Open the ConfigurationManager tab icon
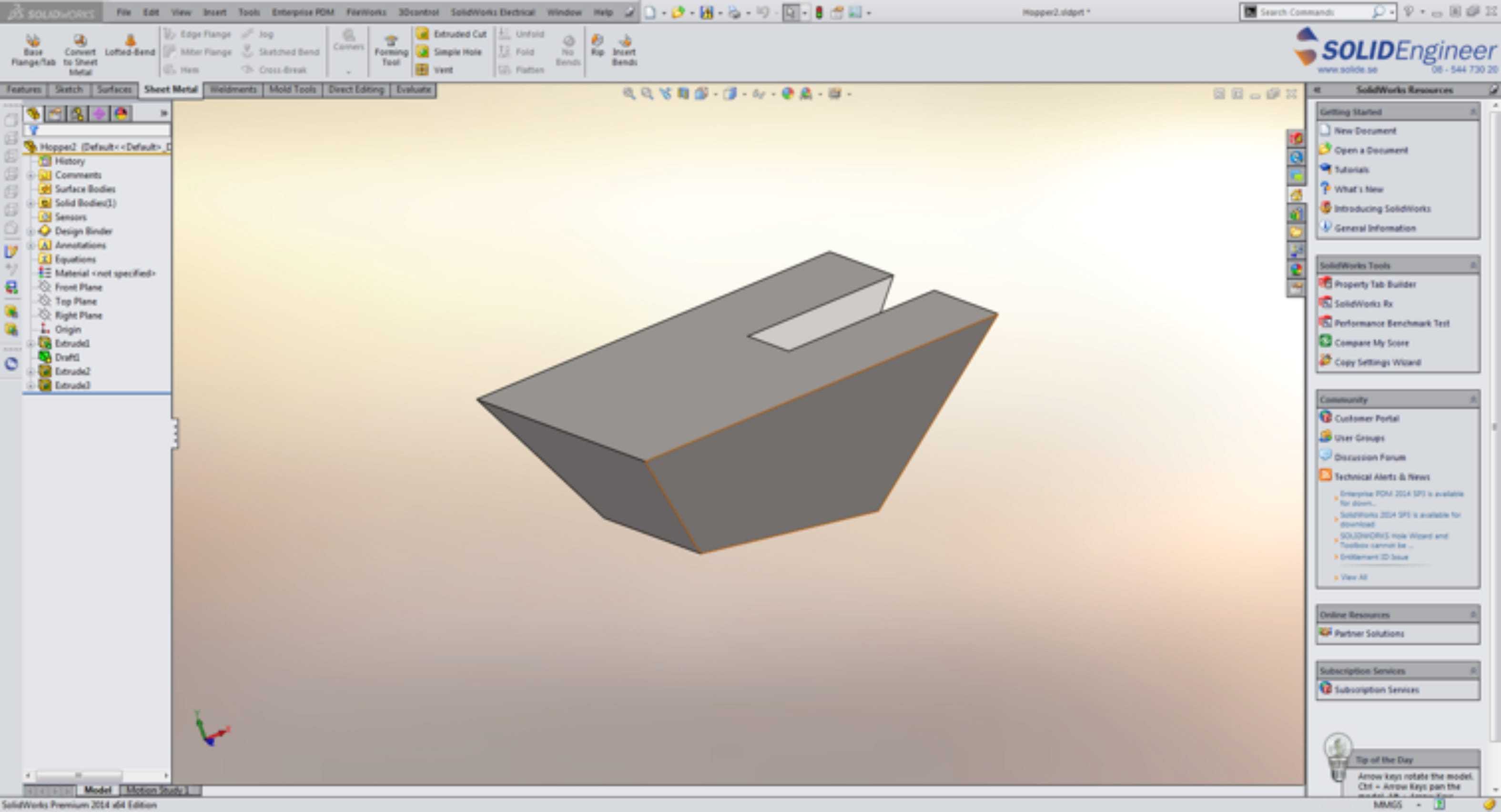The width and height of the screenshot is (1501, 812). 77,114
